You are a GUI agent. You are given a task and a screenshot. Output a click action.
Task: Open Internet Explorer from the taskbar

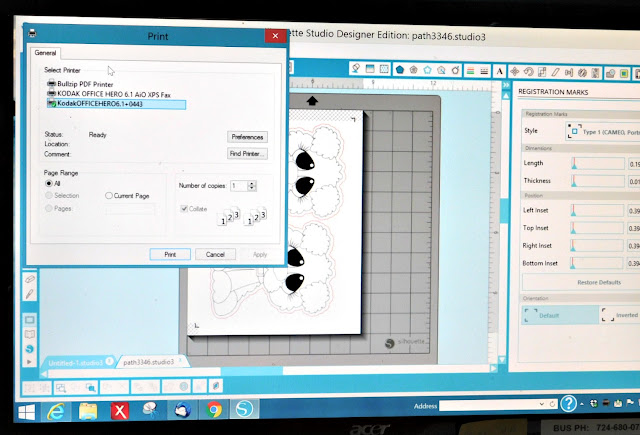(56, 411)
